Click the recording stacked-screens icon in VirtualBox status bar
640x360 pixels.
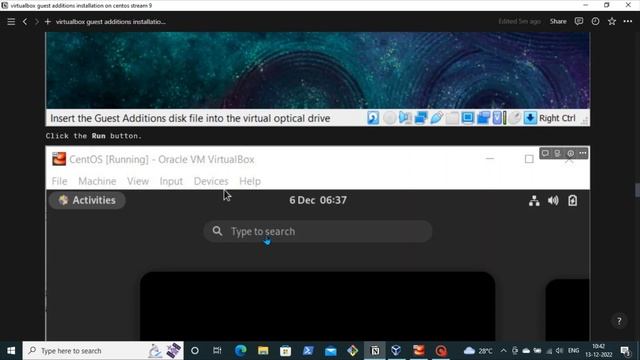coord(483,118)
